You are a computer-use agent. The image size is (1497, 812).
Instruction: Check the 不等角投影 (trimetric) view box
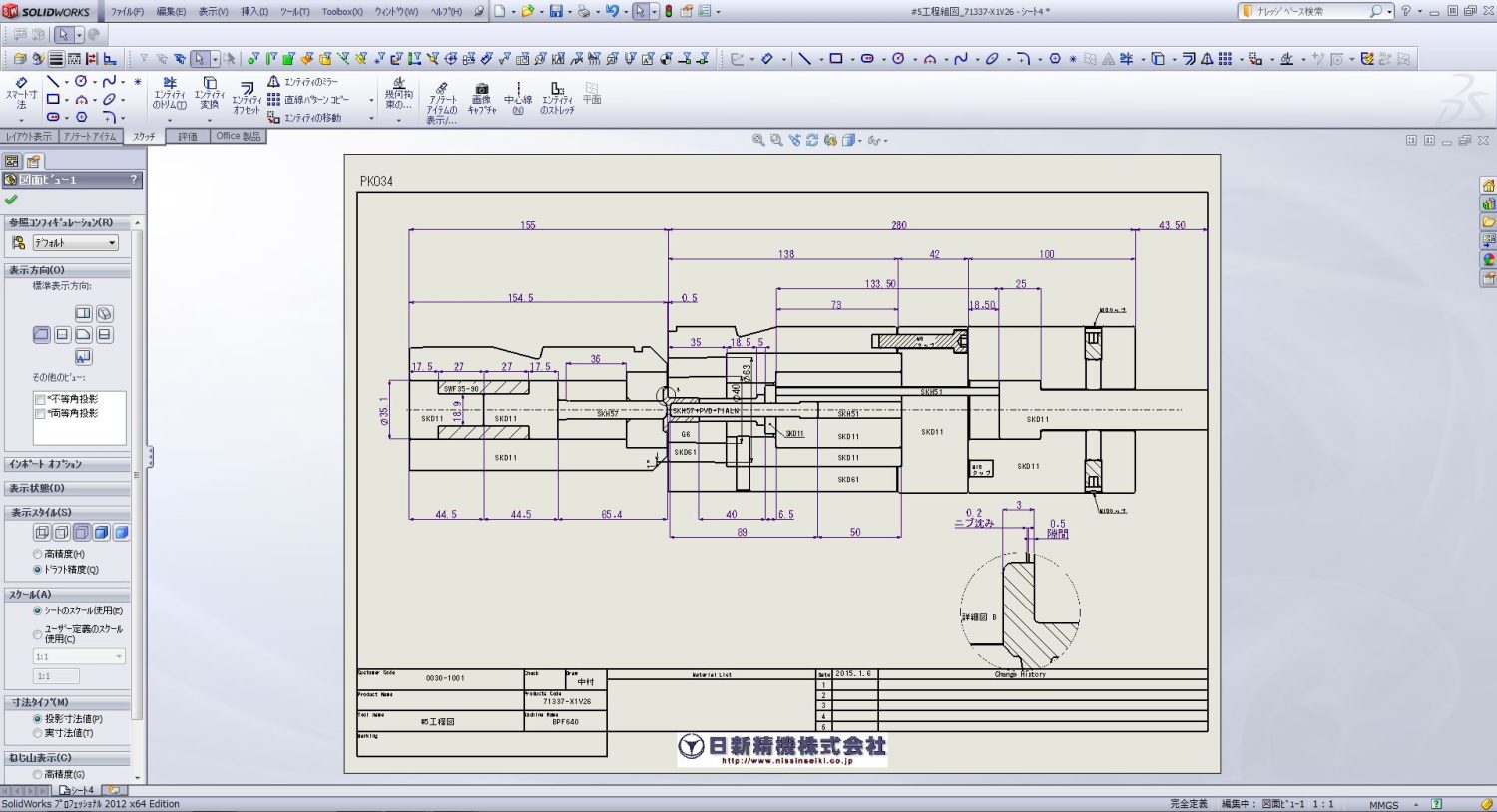pos(41,399)
